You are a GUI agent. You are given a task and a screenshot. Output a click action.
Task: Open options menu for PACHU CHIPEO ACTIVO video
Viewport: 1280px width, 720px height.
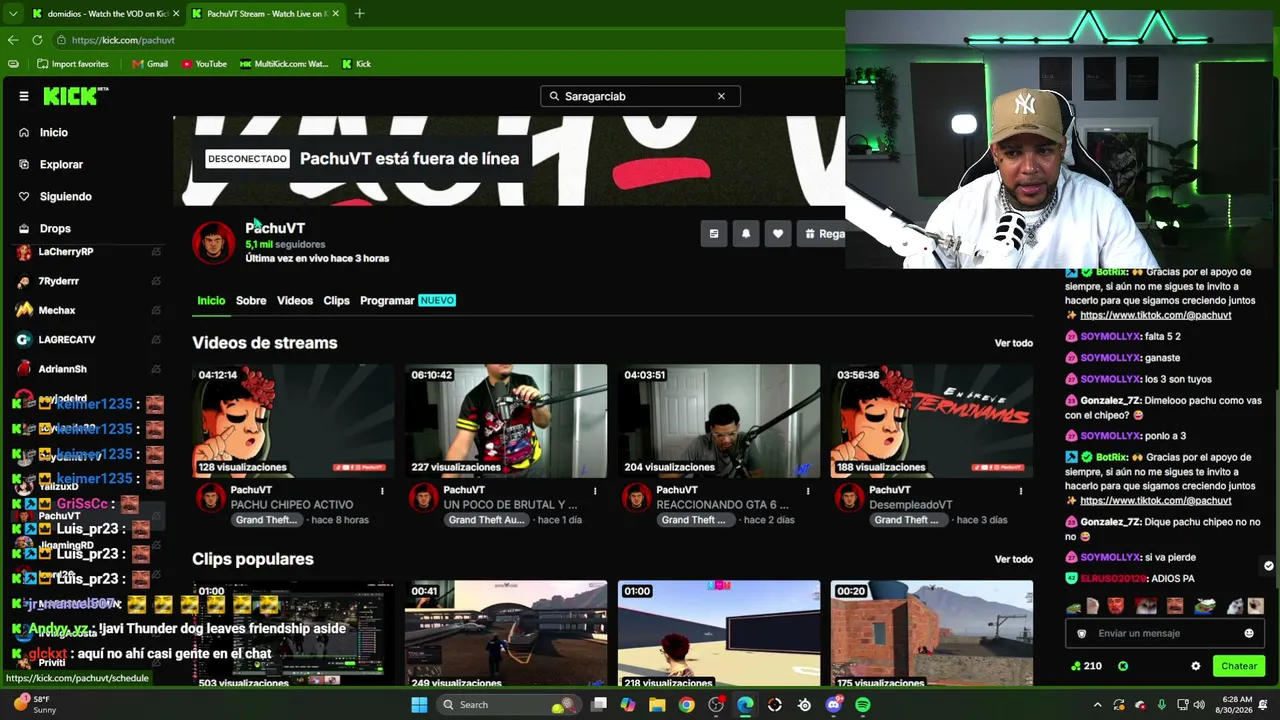click(x=382, y=491)
